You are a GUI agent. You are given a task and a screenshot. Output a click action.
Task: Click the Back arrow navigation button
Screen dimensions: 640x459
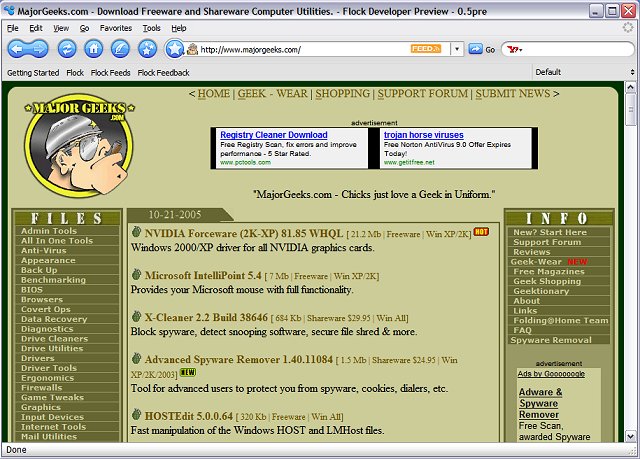19,48
